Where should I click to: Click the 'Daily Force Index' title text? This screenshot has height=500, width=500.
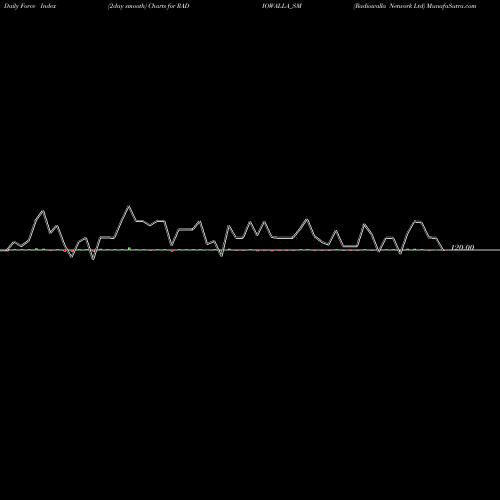[30, 6]
